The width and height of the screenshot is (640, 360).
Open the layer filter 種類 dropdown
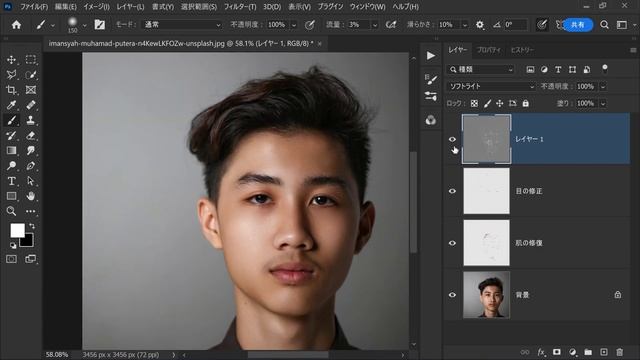coord(481,69)
